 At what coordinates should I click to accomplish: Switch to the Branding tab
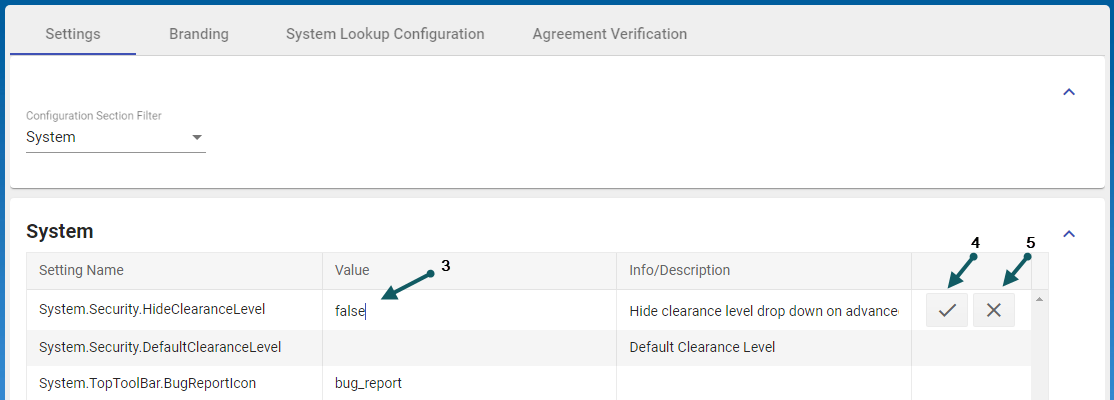pyautogui.click(x=198, y=34)
